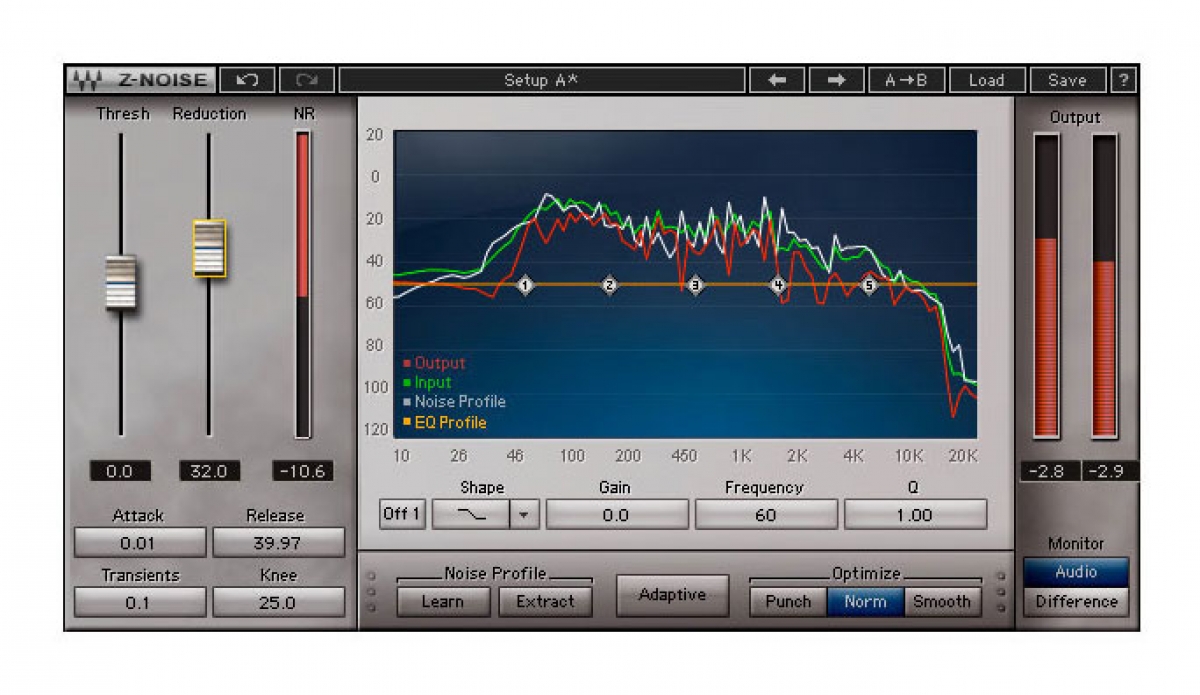Go to previous preset with left arrow
This screenshot has height=695, width=1200.
[777, 80]
